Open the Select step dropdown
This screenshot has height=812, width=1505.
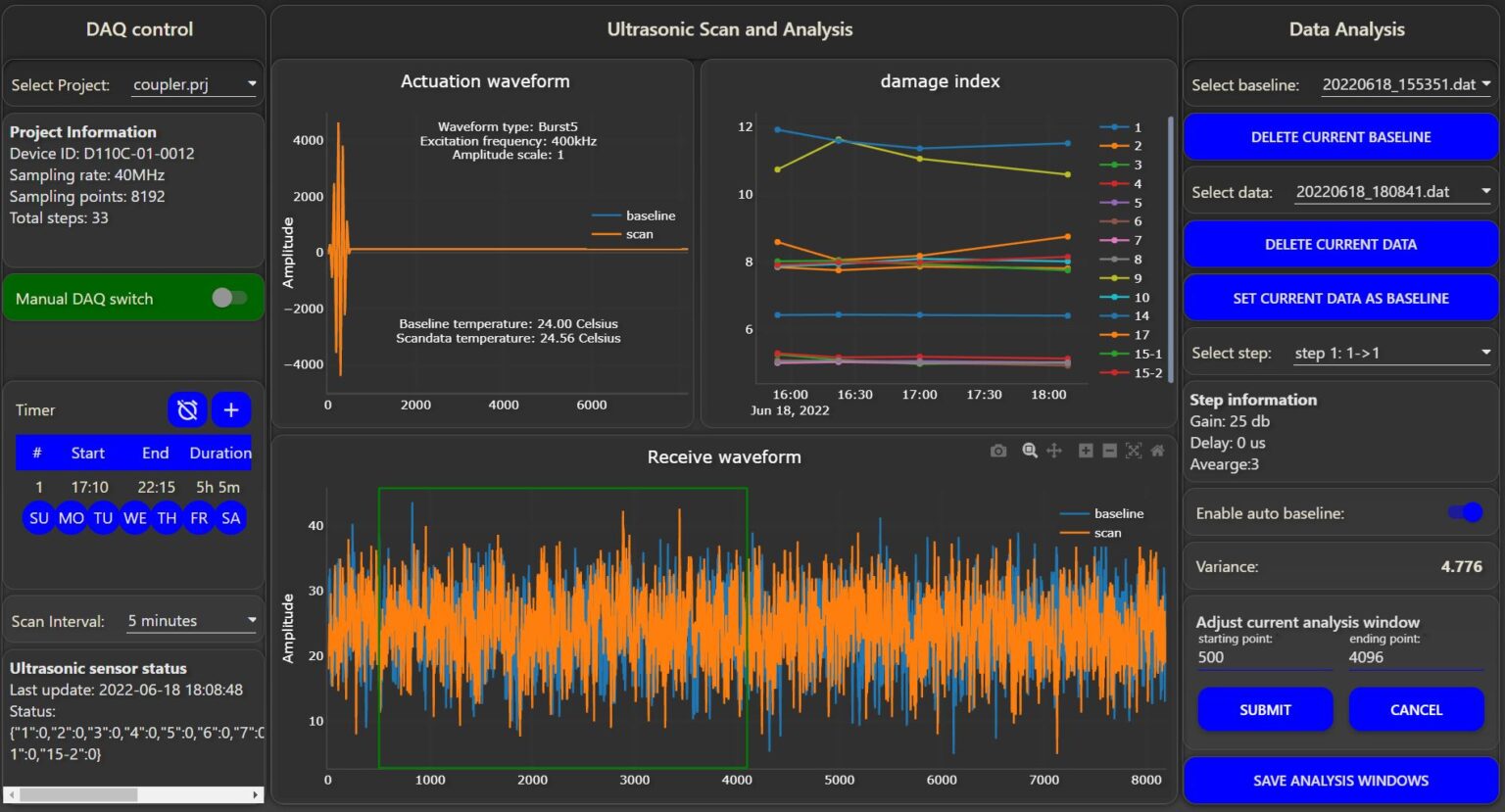[1390, 352]
